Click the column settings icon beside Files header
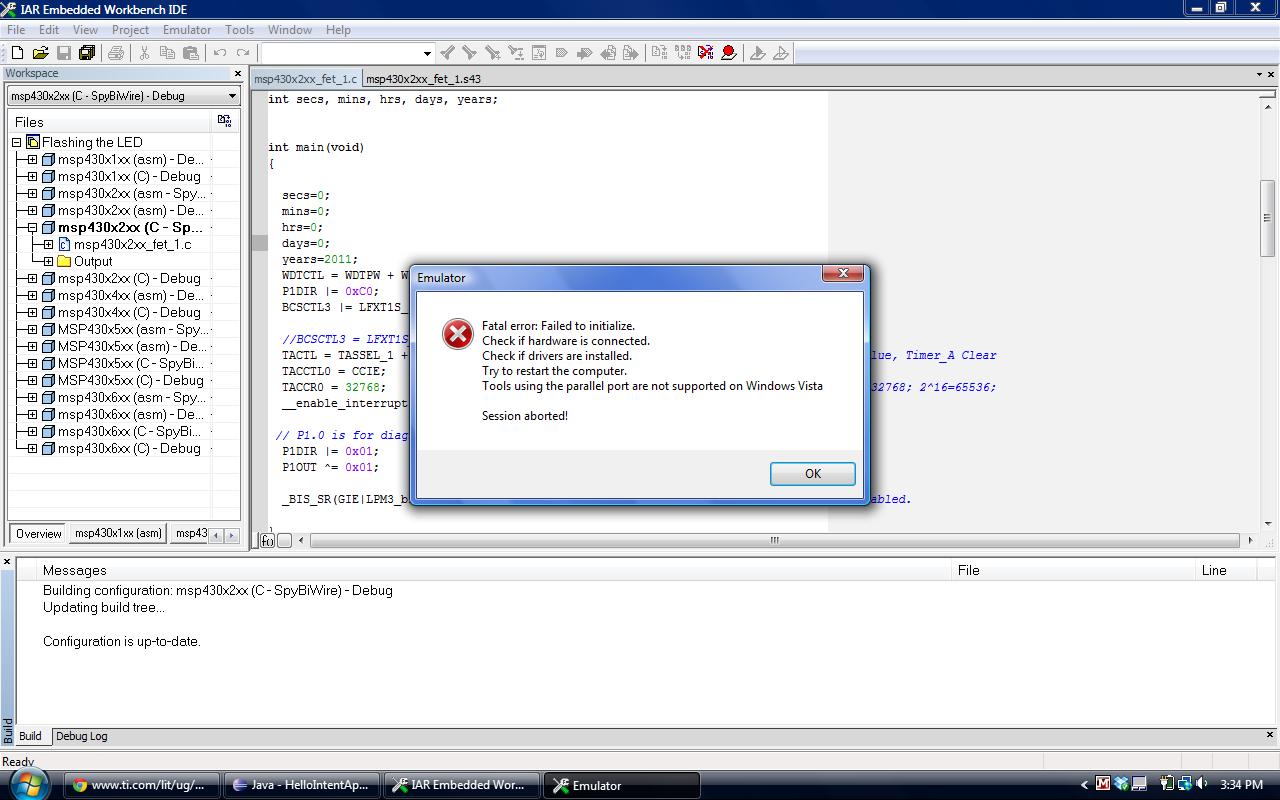 tap(224, 121)
